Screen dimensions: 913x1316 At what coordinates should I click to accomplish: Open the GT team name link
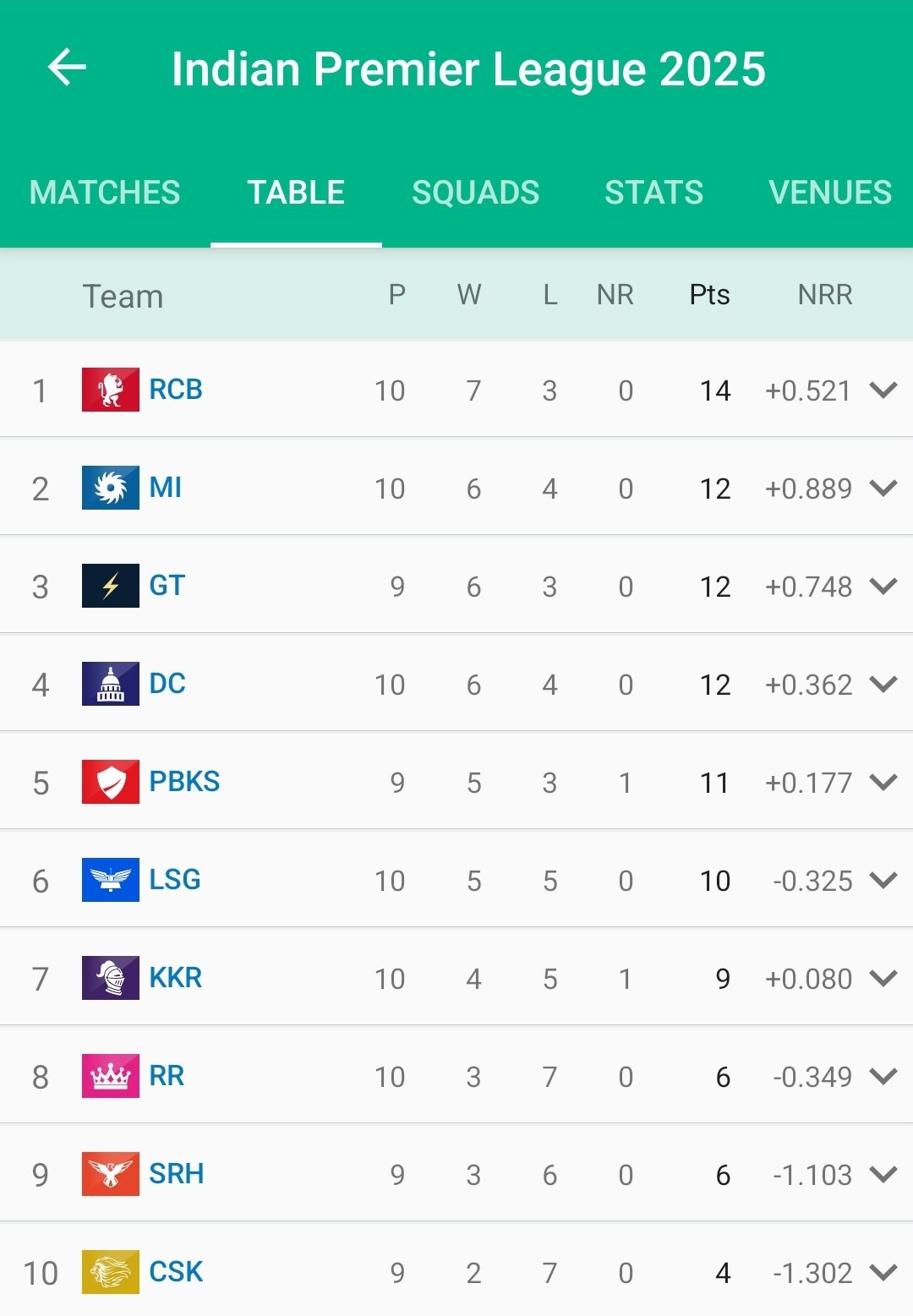click(167, 586)
